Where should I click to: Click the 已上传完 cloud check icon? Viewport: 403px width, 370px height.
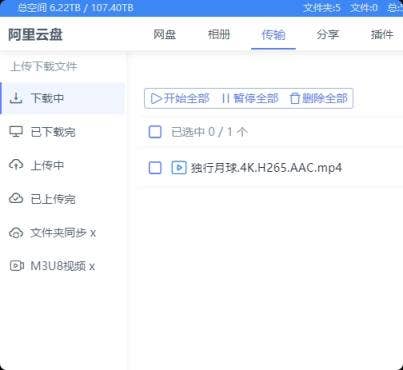click(x=16, y=199)
